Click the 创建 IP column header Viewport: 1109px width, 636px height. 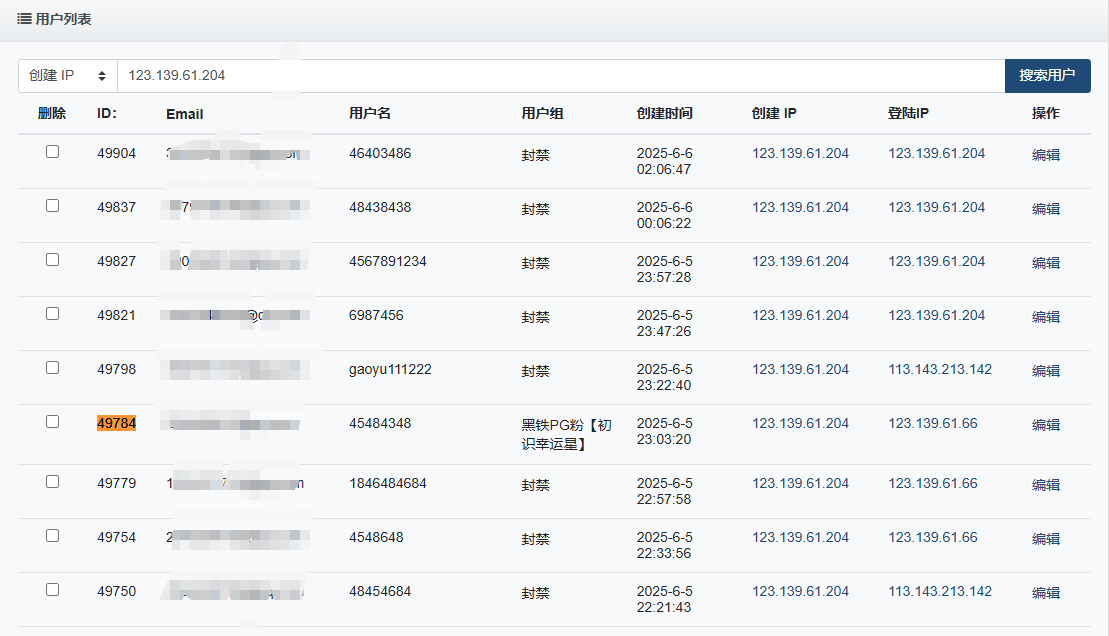point(774,113)
